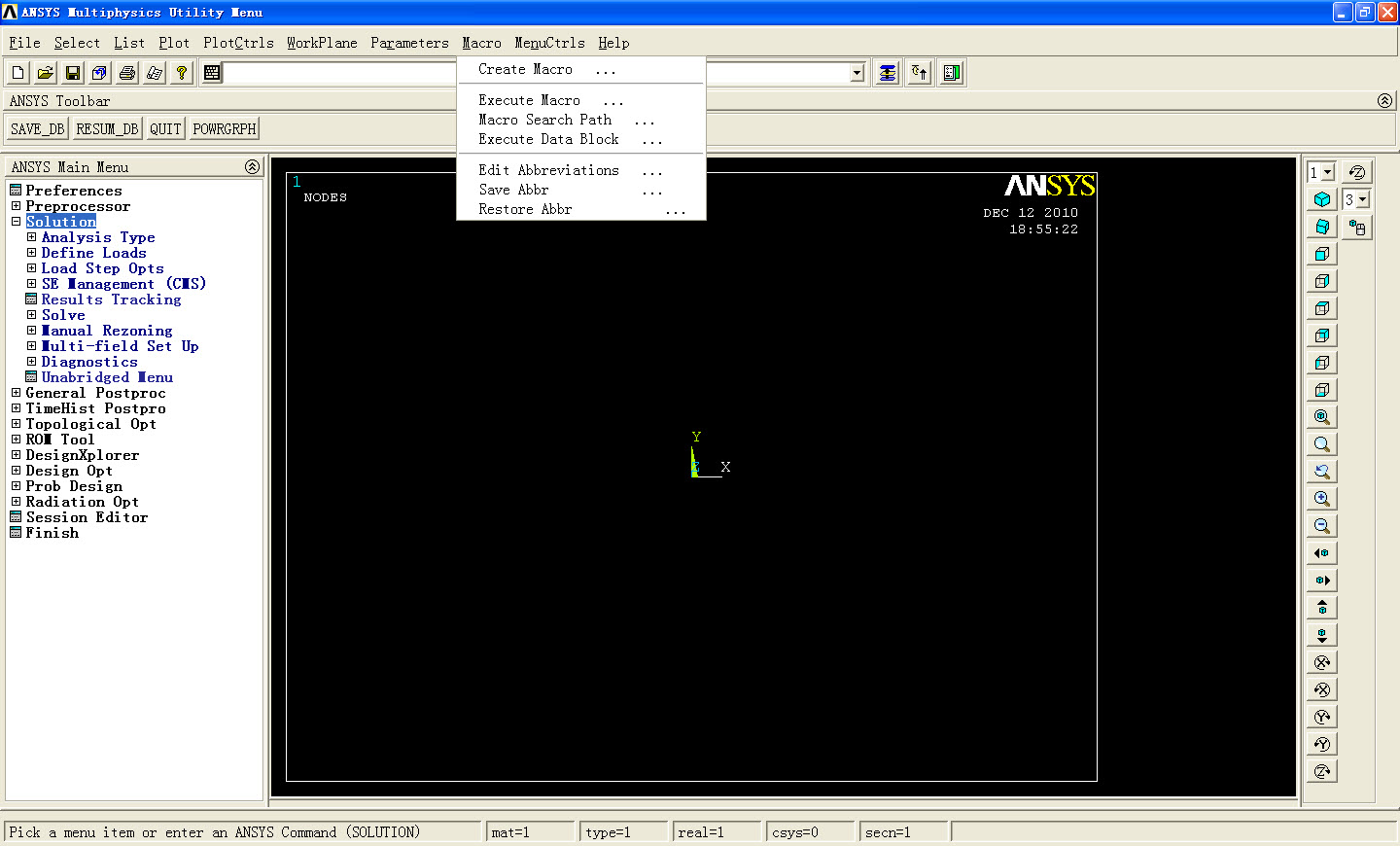Click the Rotate +Y axis icon
1400x846 pixels.
[1322, 717]
